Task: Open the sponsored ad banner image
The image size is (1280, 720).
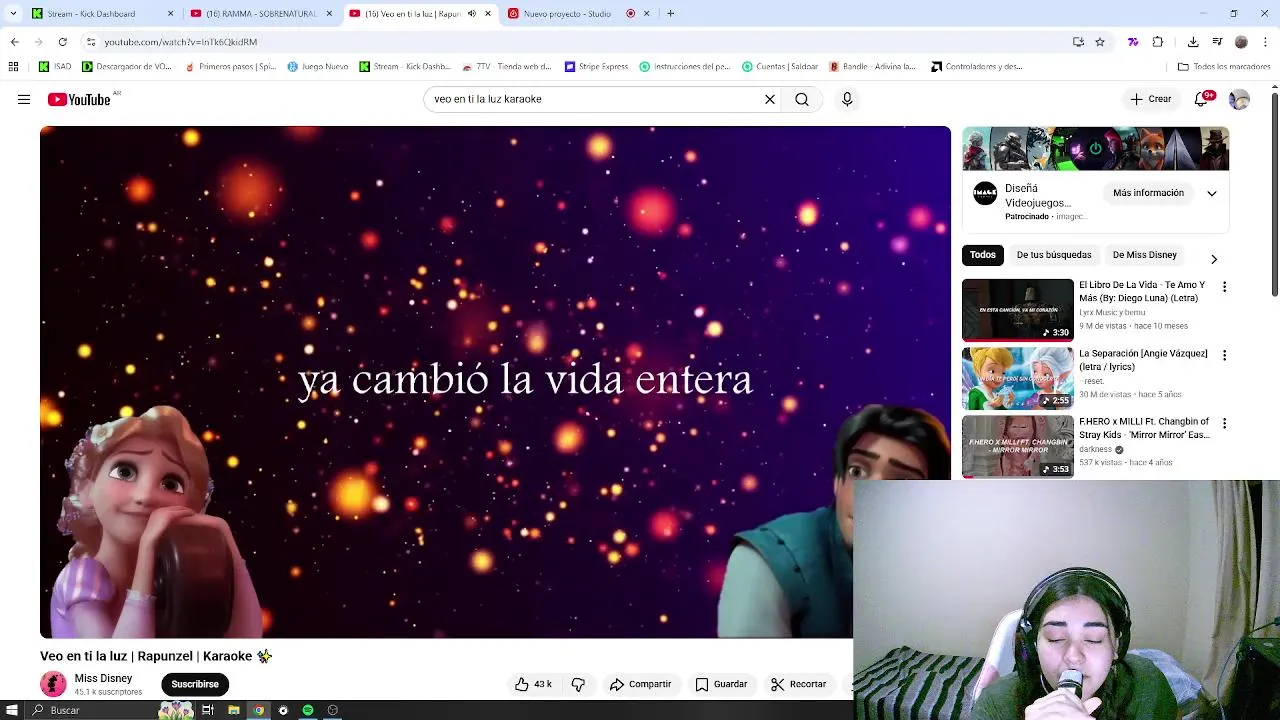Action: pos(1095,149)
